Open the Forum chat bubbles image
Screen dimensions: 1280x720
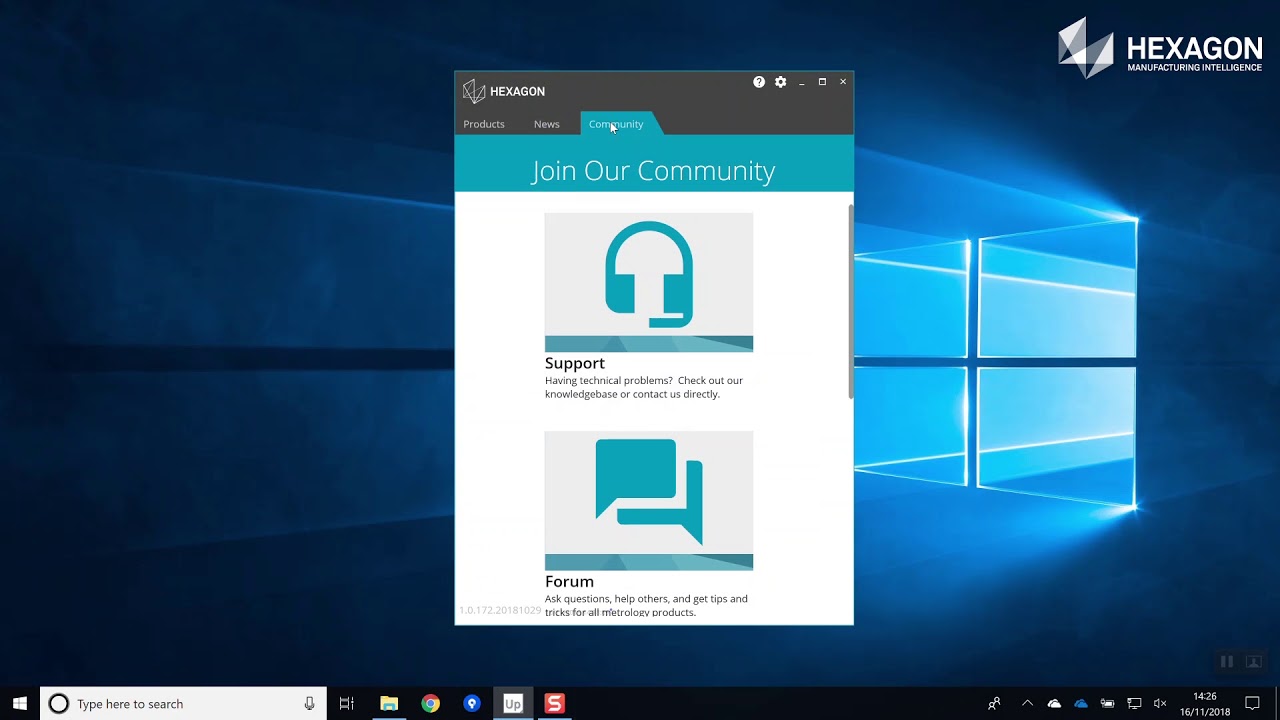(x=649, y=500)
